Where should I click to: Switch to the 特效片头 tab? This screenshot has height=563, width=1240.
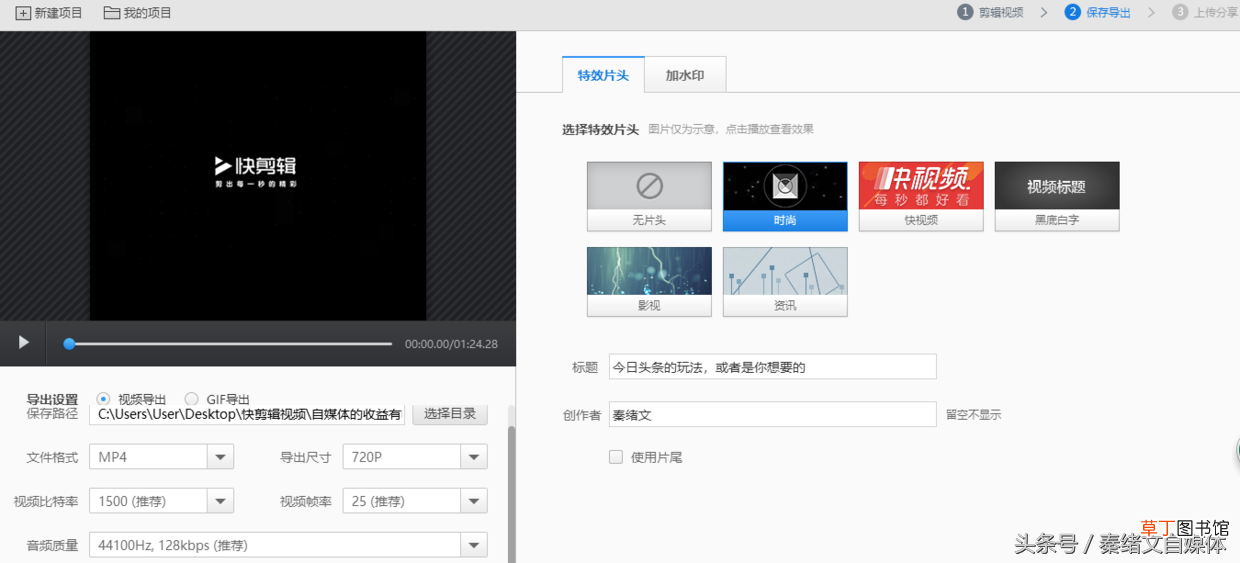click(x=603, y=75)
